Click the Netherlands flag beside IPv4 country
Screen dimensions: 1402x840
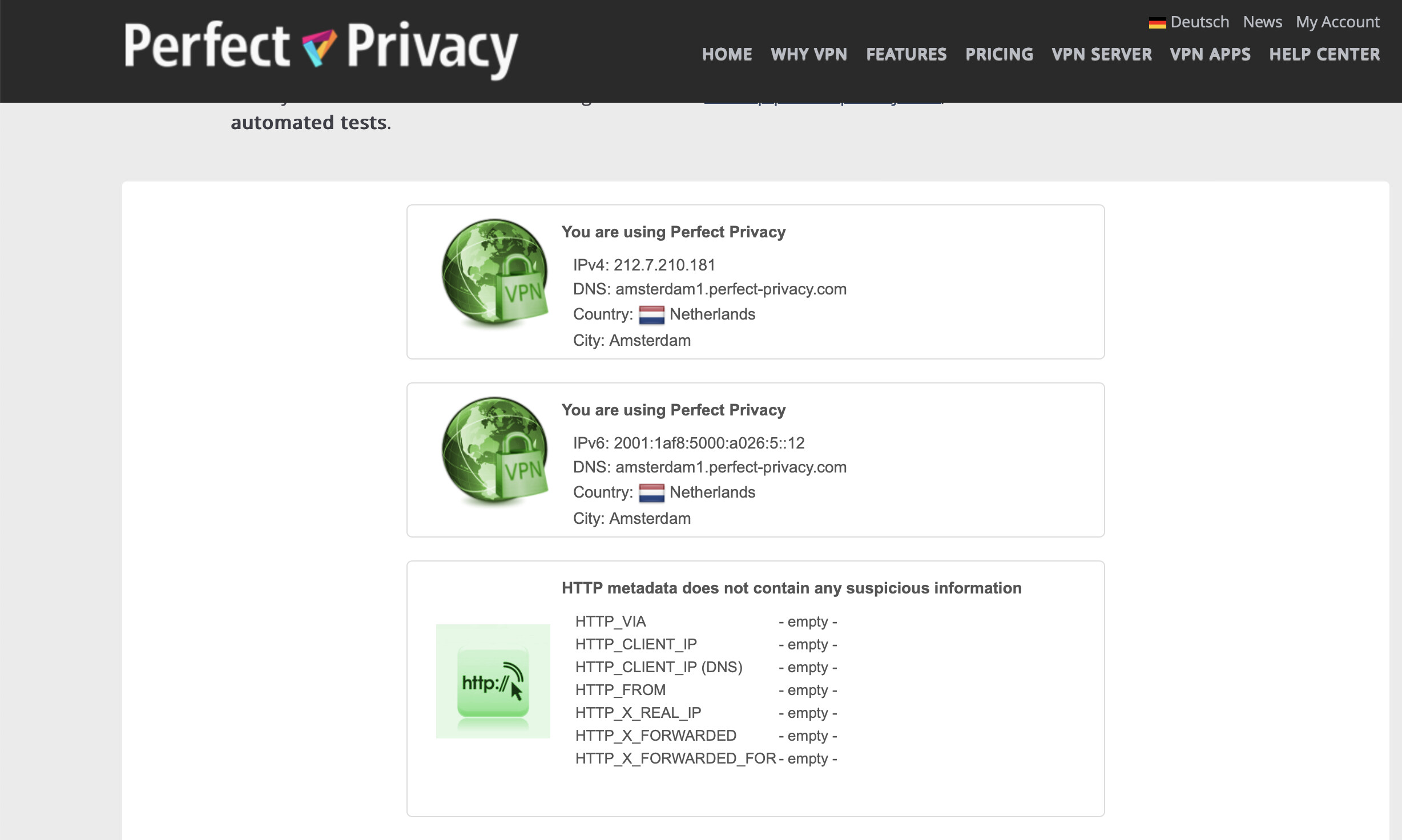tap(652, 314)
